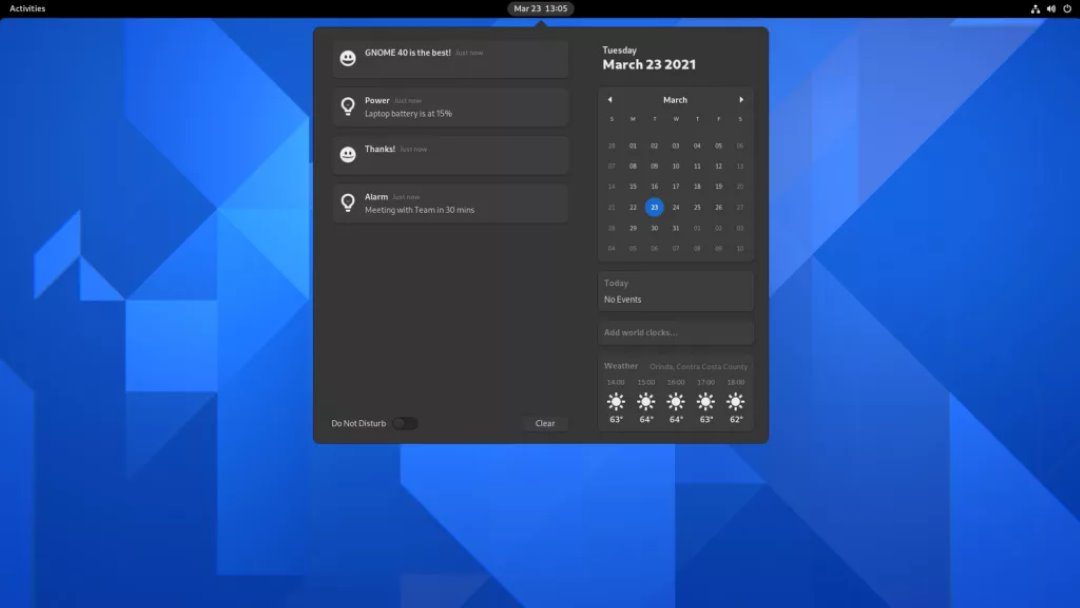Click the power icon in top bar
The width and height of the screenshot is (1080, 608).
tap(1067, 9)
